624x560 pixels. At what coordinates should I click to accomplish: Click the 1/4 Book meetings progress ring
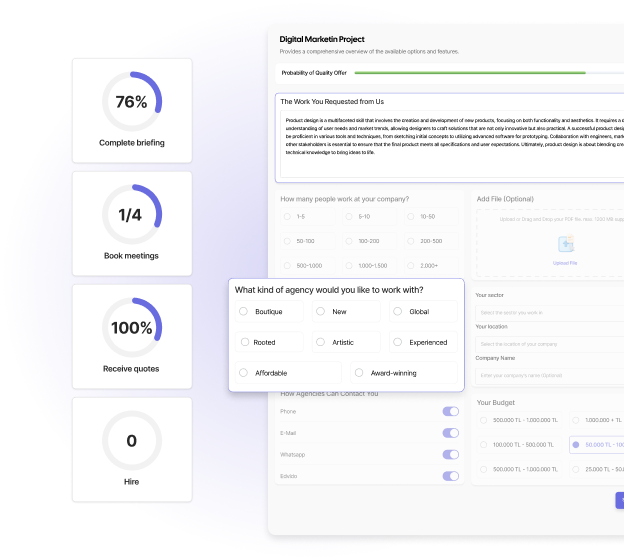(132, 214)
